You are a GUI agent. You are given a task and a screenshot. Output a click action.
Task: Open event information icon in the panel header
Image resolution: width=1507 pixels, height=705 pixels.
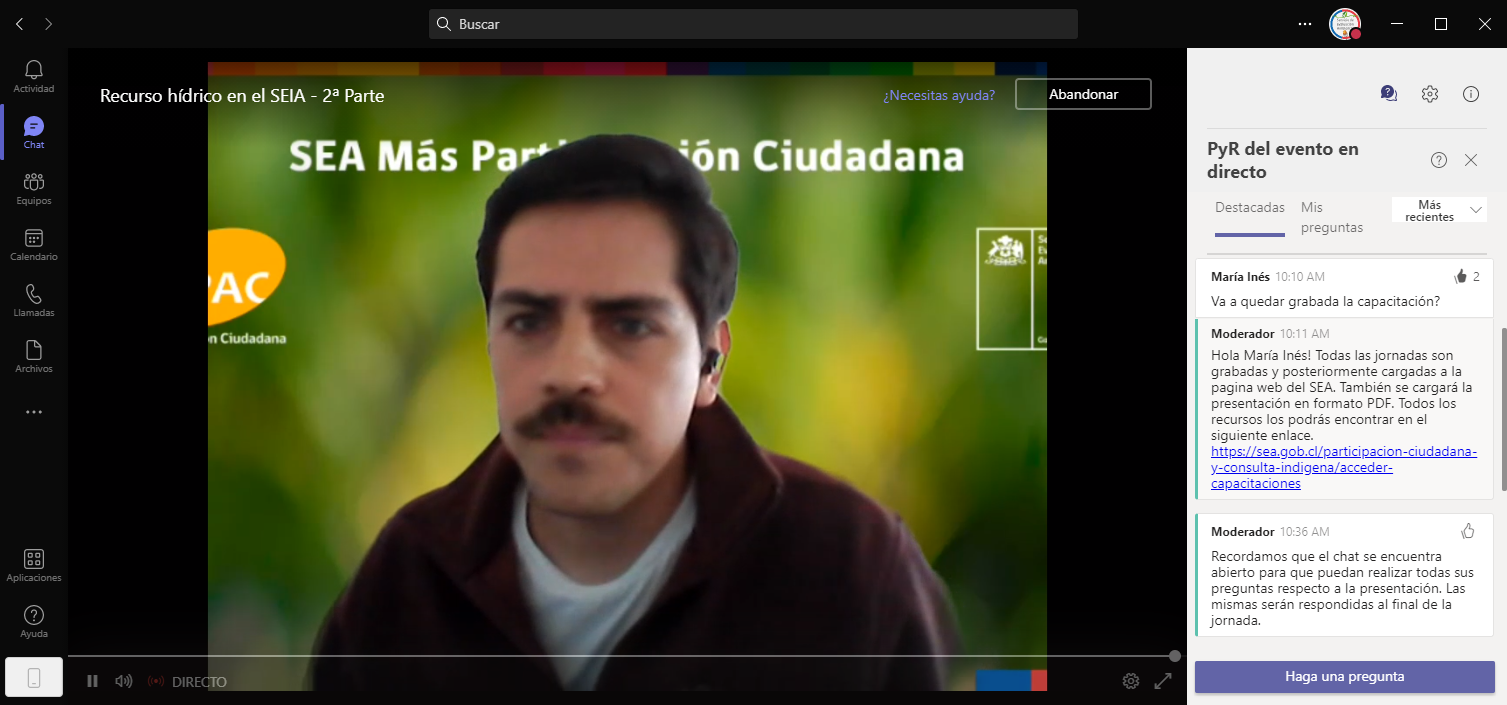tap(1470, 94)
